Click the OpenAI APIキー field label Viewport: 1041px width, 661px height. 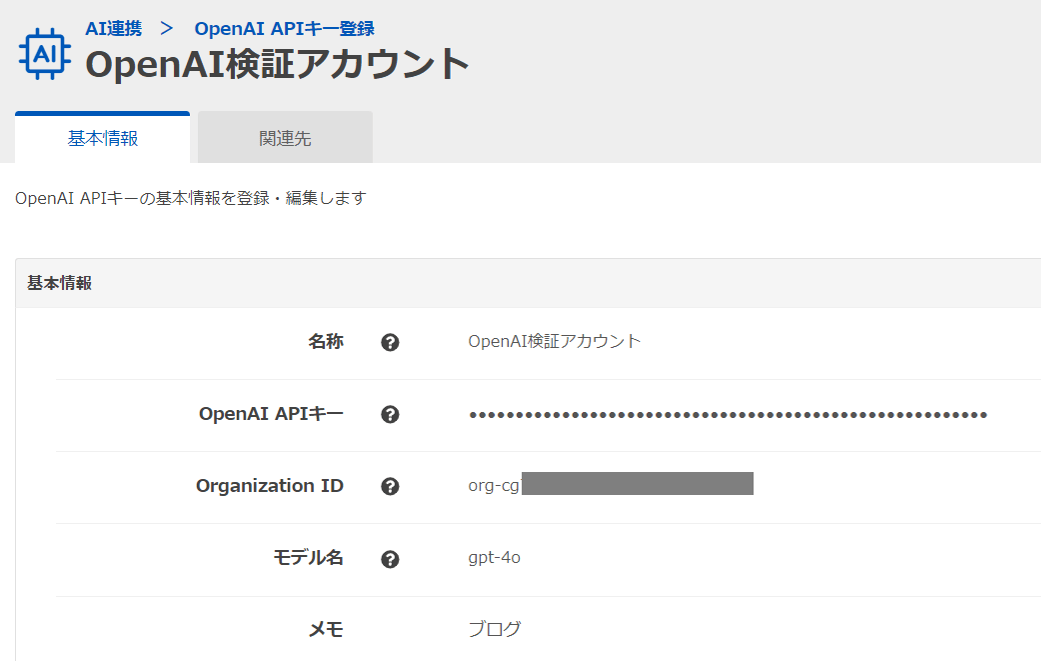[x=271, y=413]
